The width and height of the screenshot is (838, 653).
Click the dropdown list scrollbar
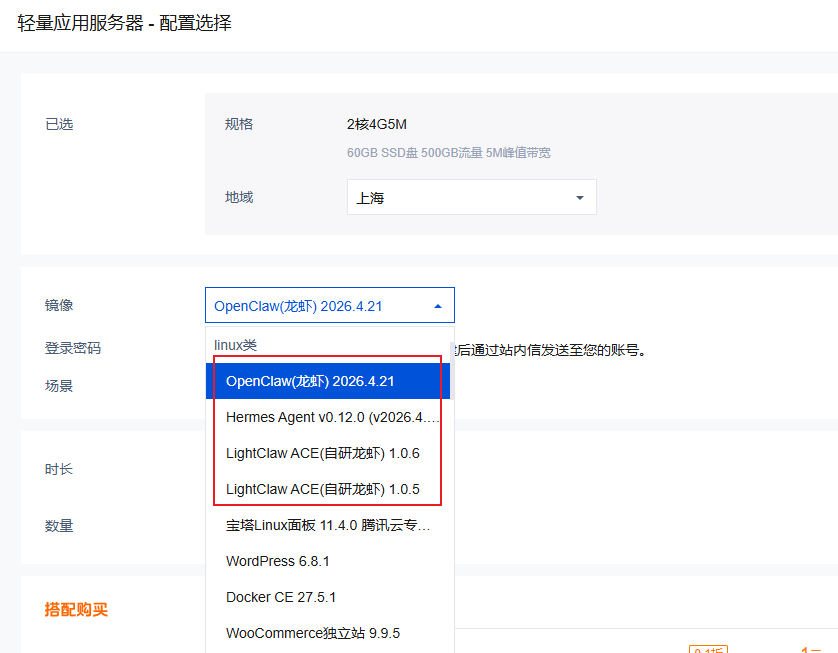452,370
